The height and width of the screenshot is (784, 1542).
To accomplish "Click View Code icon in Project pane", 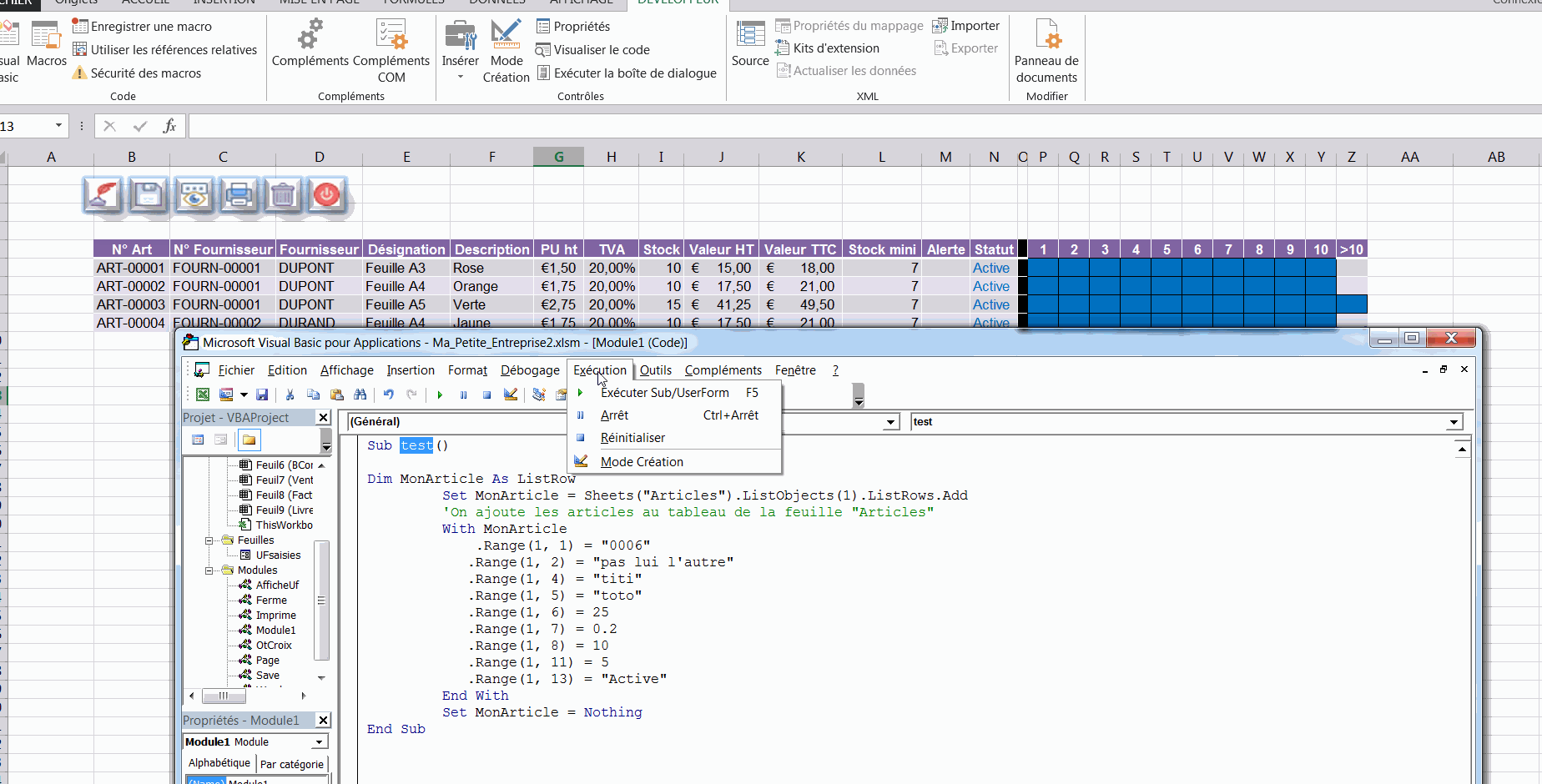I will (198, 440).
